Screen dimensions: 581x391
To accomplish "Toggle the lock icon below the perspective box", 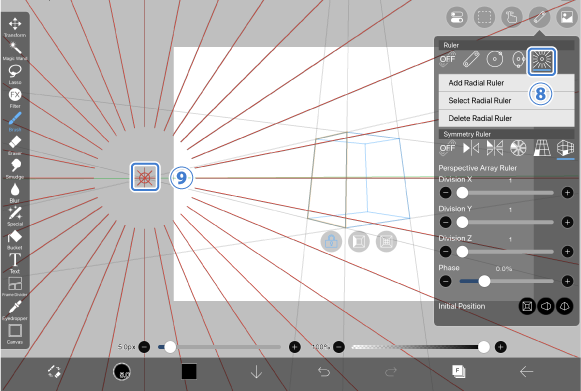I will click(x=331, y=242).
